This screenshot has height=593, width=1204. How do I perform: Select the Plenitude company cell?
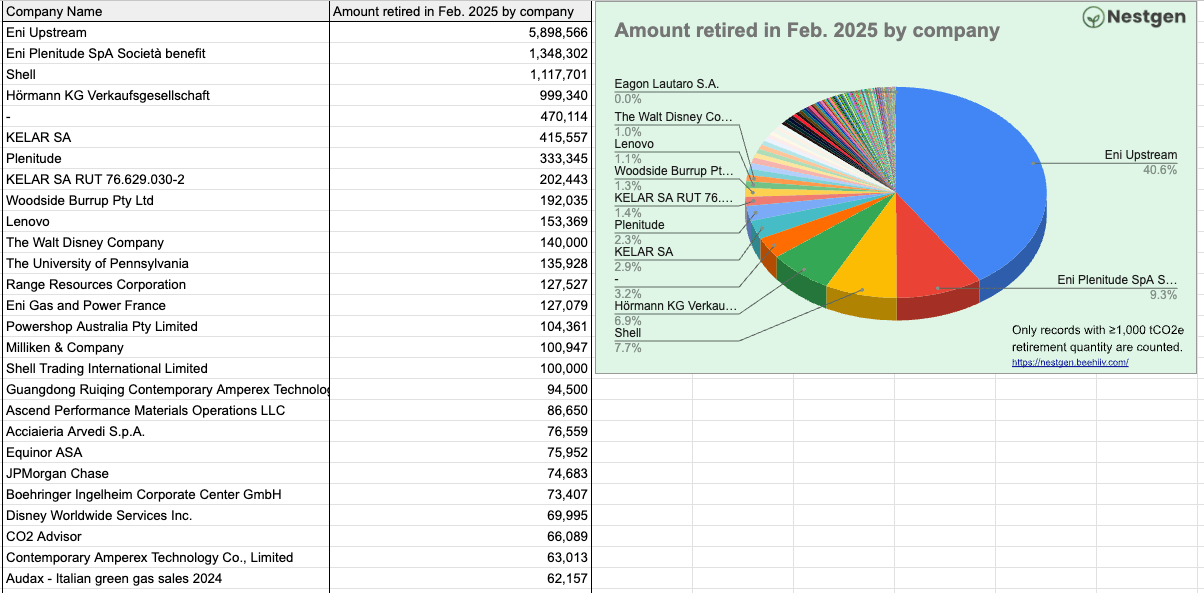click(x=165, y=159)
